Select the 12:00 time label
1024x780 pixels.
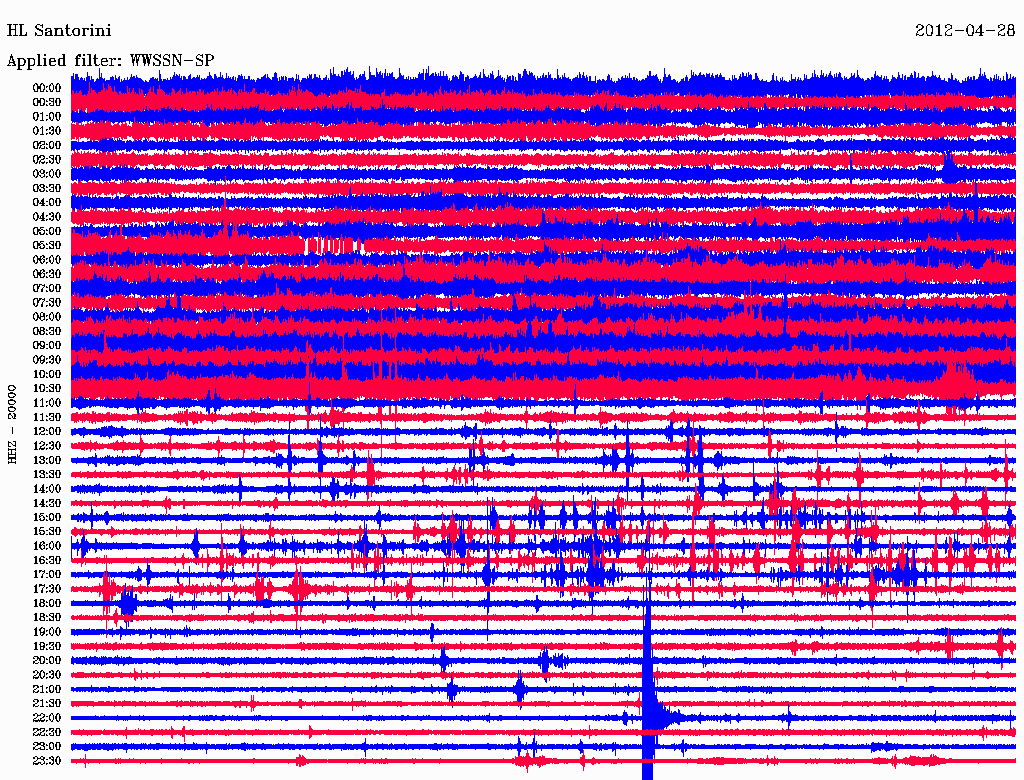[x=47, y=432]
